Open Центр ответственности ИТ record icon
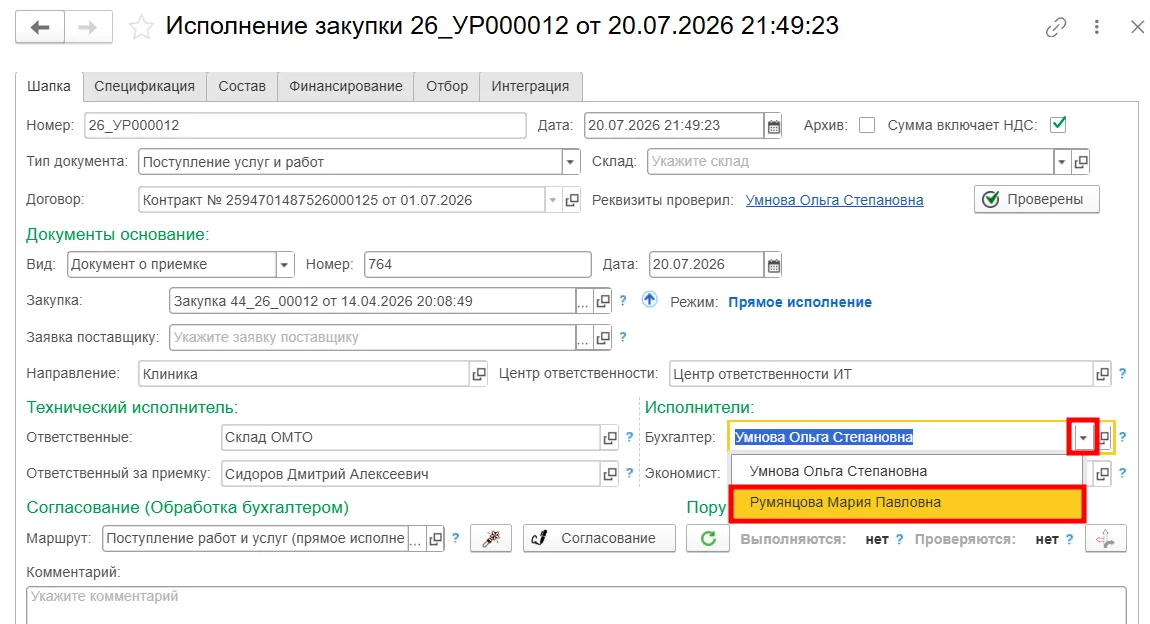Viewport: 1150px width, 624px height. click(x=1102, y=374)
